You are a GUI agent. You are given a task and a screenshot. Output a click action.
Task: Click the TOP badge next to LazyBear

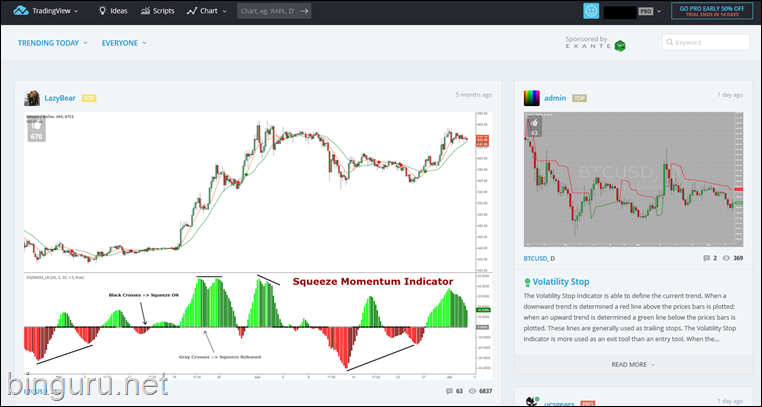click(89, 98)
